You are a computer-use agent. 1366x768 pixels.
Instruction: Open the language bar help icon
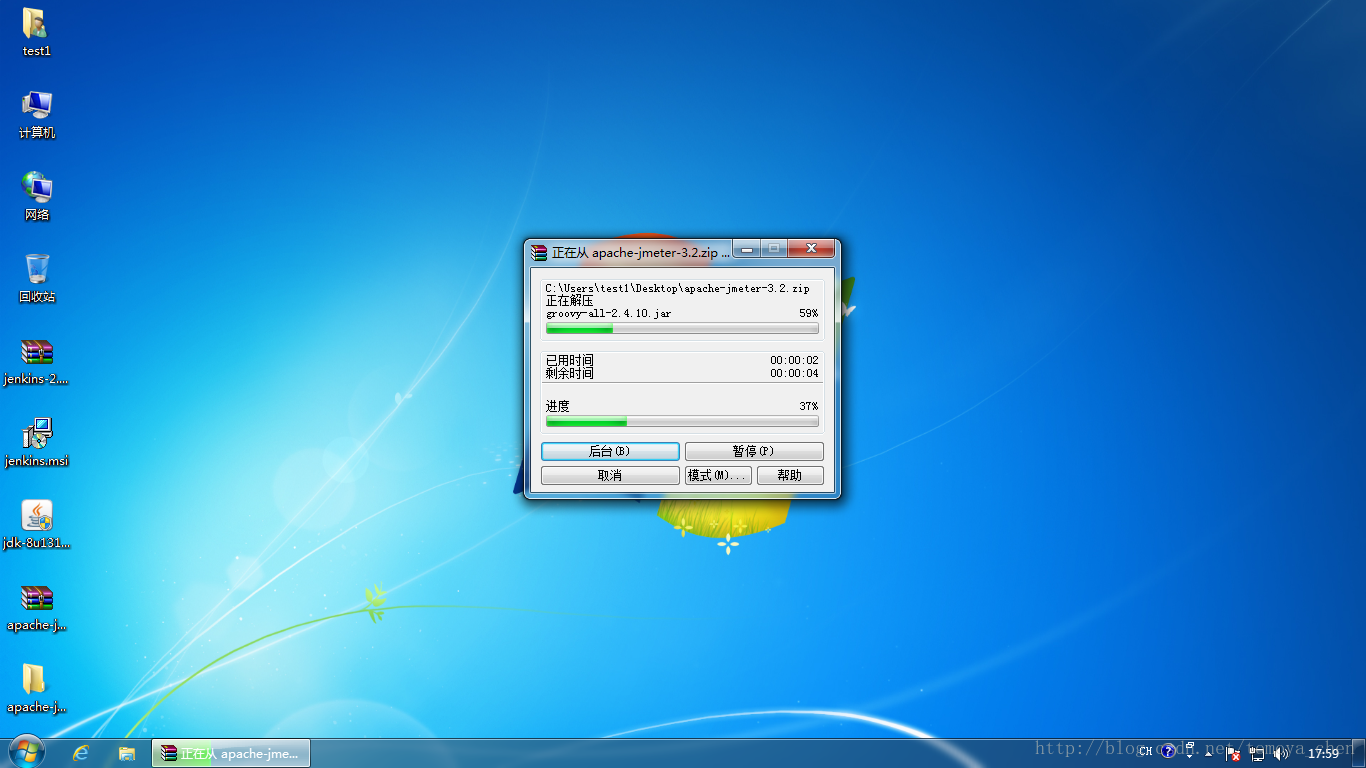tap(1167, 751)
